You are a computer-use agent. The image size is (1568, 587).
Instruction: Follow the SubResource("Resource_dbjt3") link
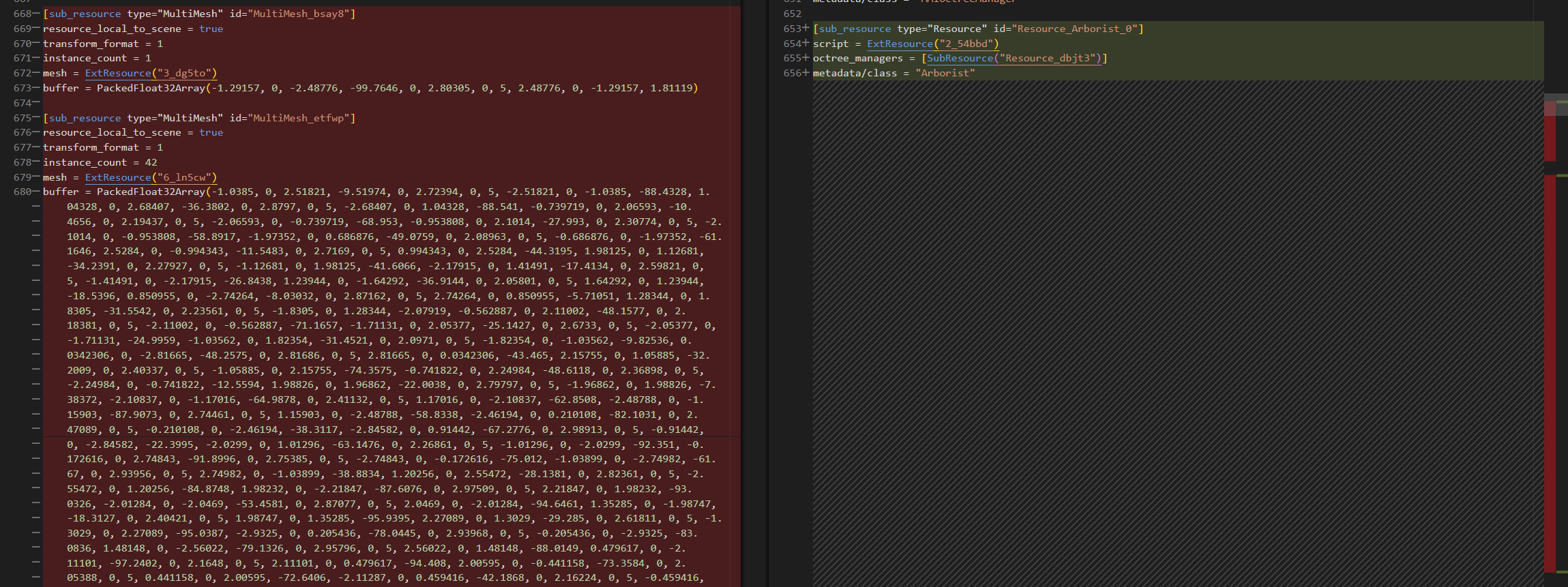1014,58
